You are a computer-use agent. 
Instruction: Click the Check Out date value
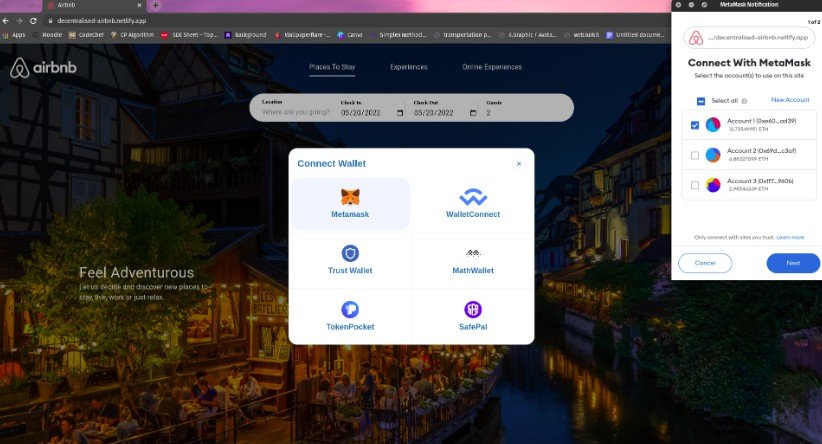coord(434,113)
